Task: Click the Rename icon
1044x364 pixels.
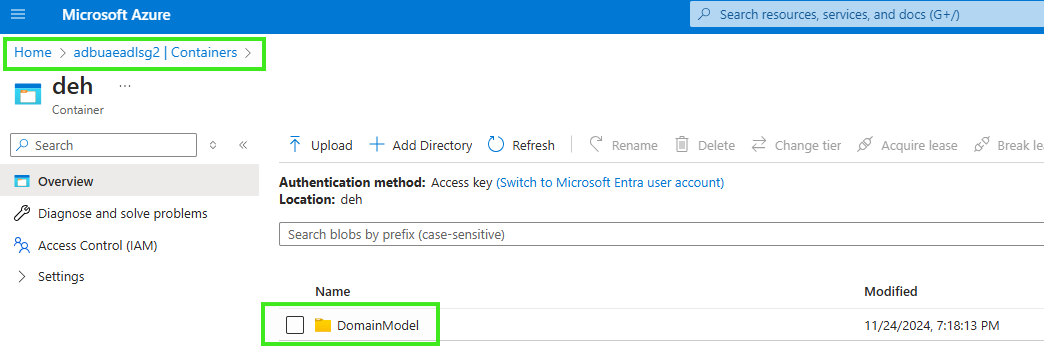Action: tap(597, 144)
